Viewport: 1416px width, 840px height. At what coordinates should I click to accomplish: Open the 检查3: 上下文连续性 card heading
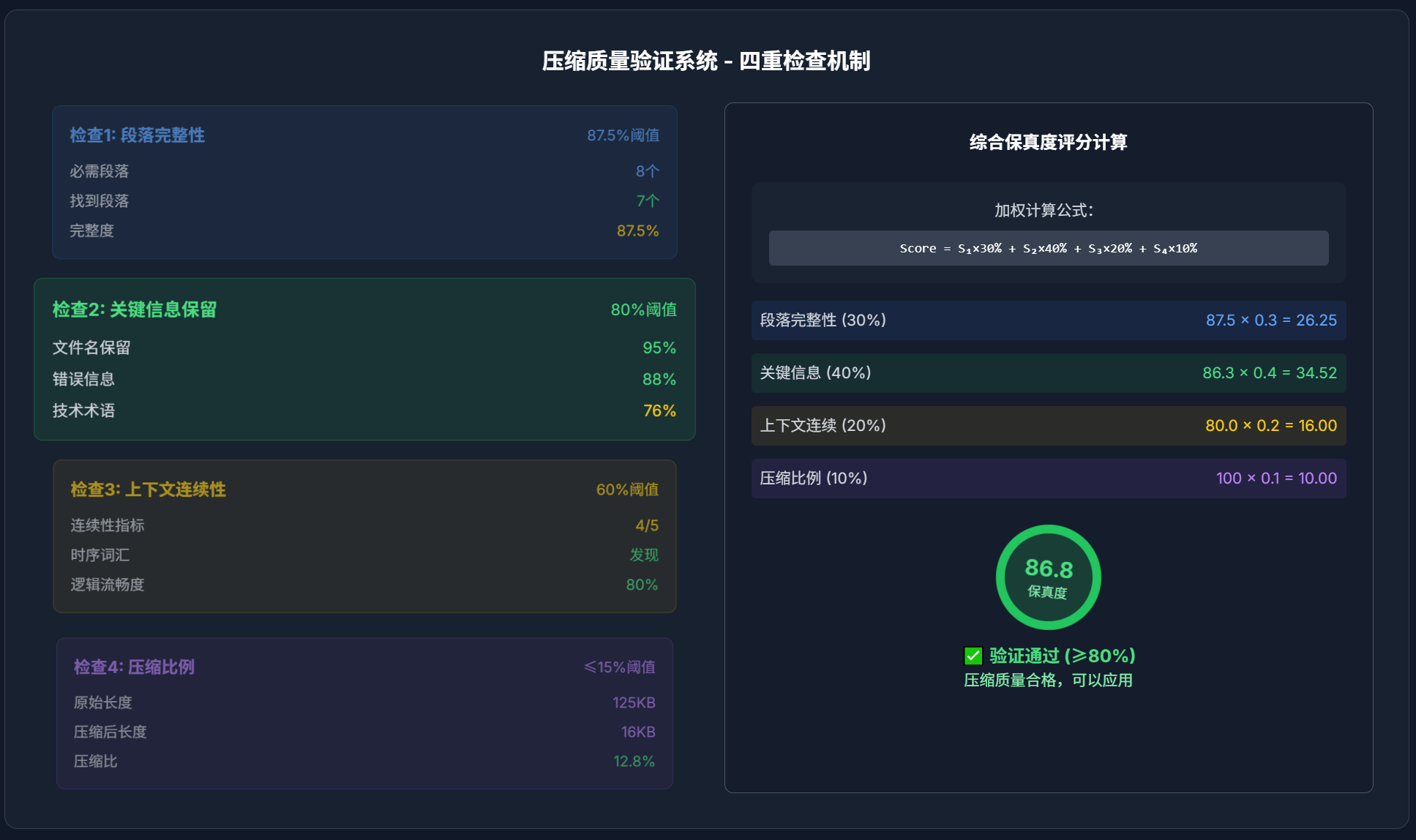point(148,490)
